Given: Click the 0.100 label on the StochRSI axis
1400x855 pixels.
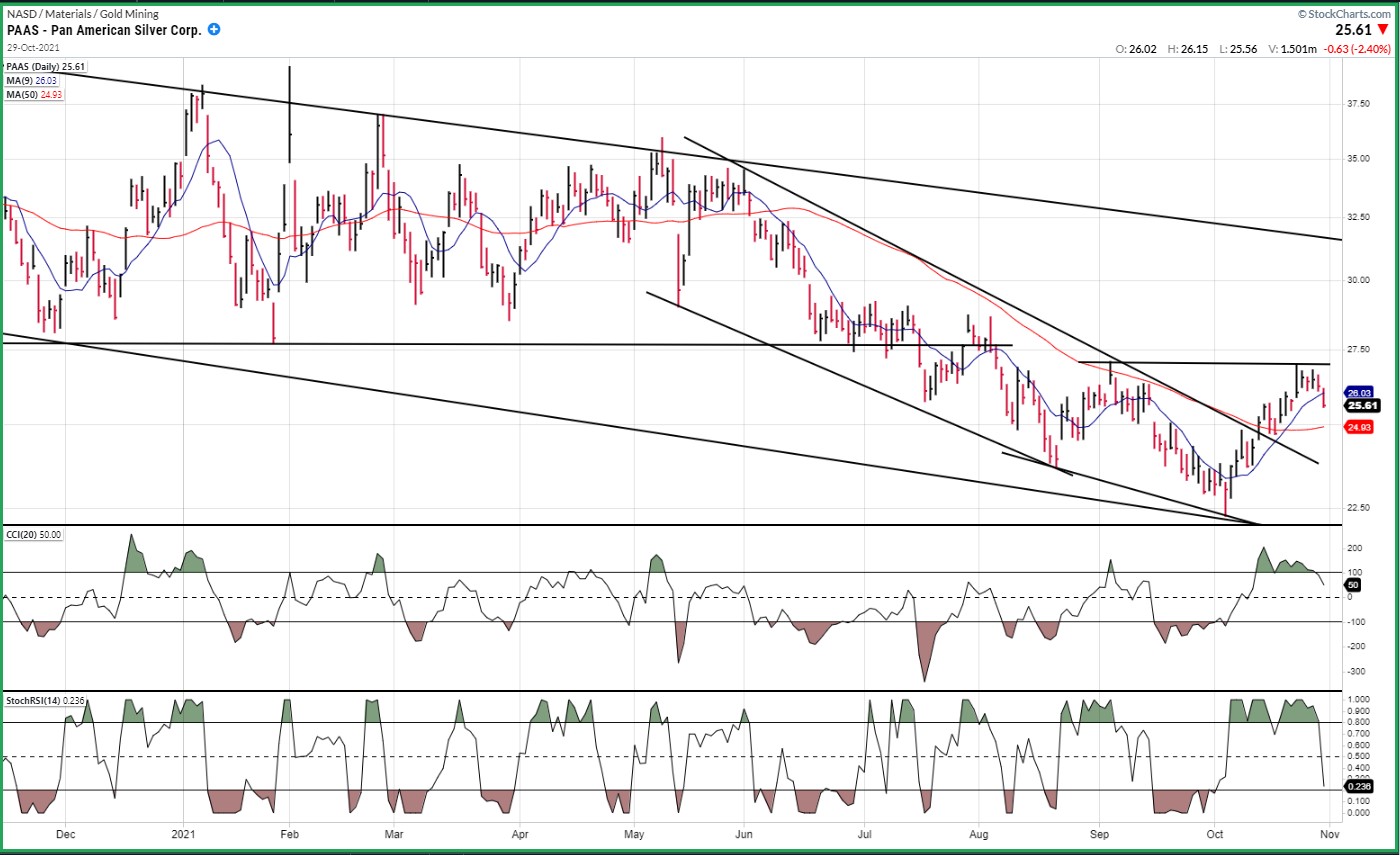Looking at the screenshot, I should 1357,802.
